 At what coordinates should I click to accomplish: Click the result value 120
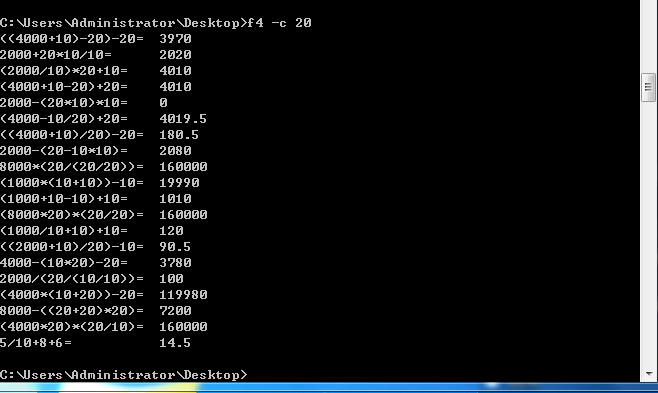click(x=172, y=231)
